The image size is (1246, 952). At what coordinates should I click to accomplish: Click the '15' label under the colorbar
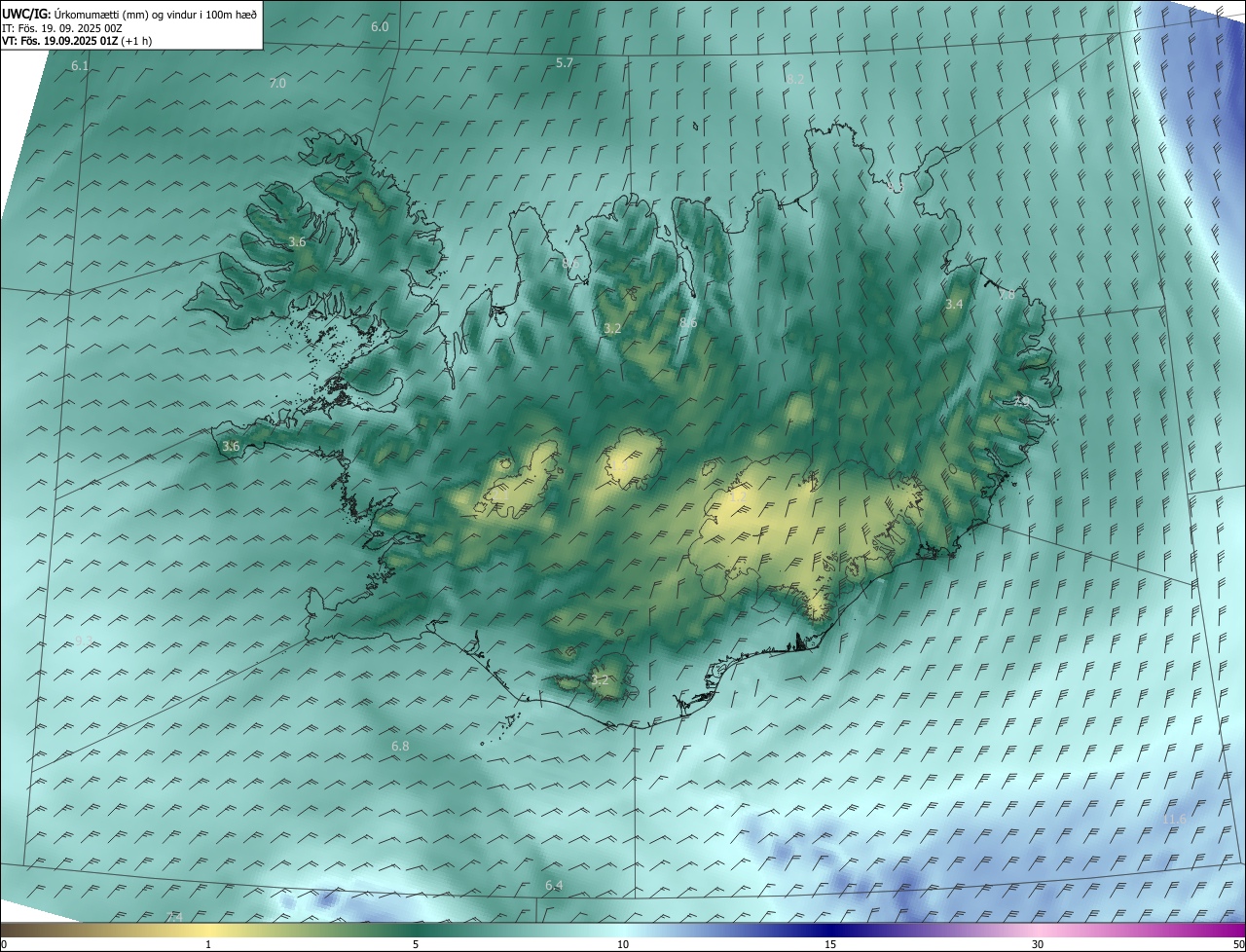point(830,944)
